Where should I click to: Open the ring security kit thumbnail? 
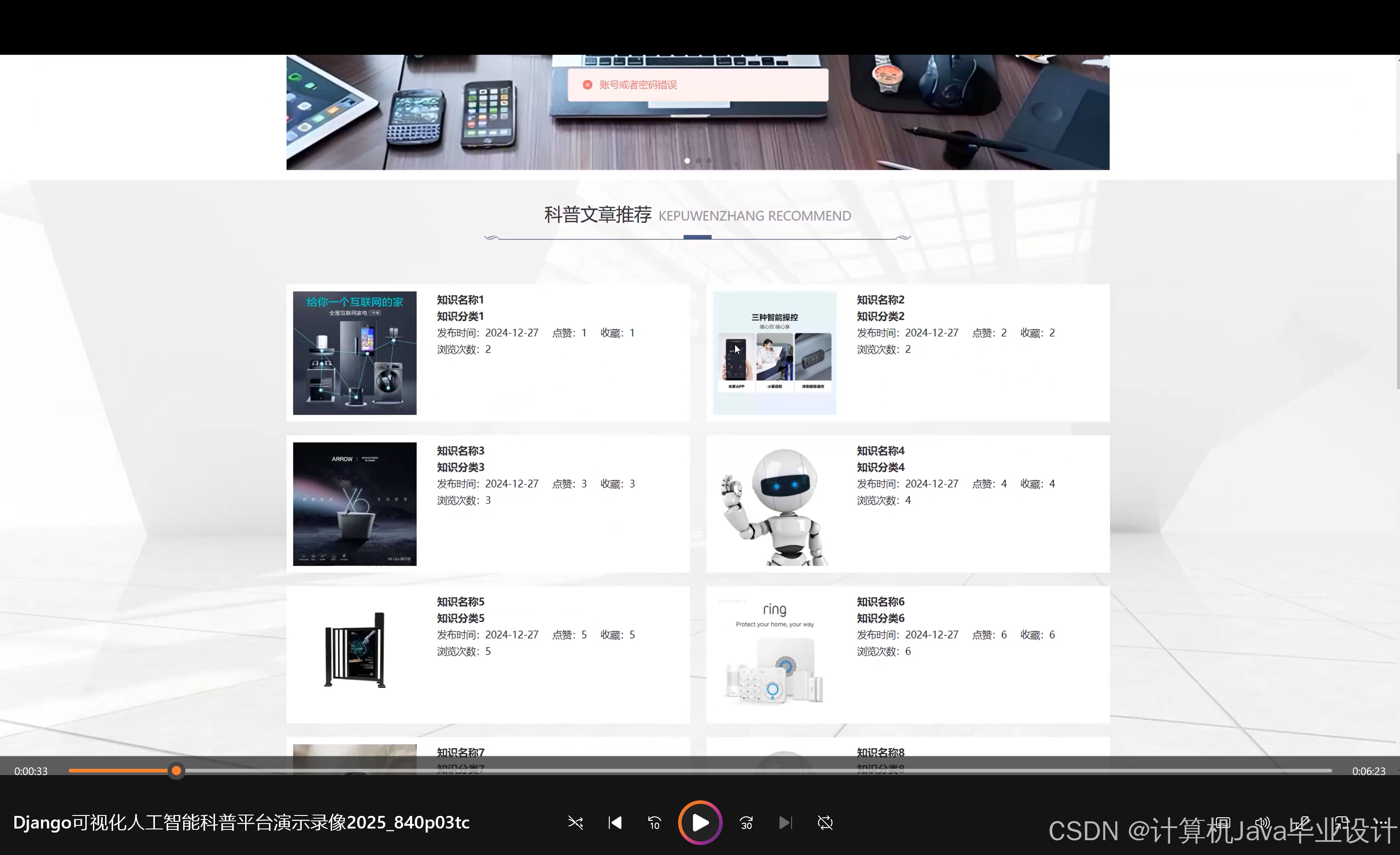coord(775,654)
